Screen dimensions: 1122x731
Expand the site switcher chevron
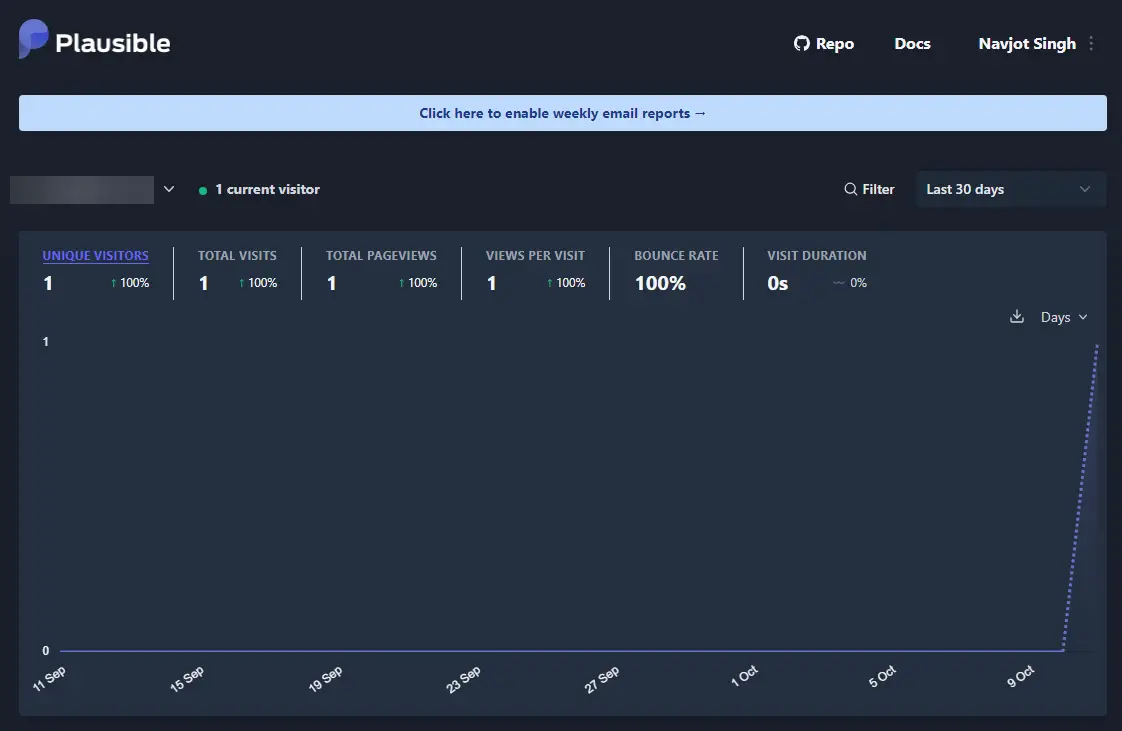point(169,189)
